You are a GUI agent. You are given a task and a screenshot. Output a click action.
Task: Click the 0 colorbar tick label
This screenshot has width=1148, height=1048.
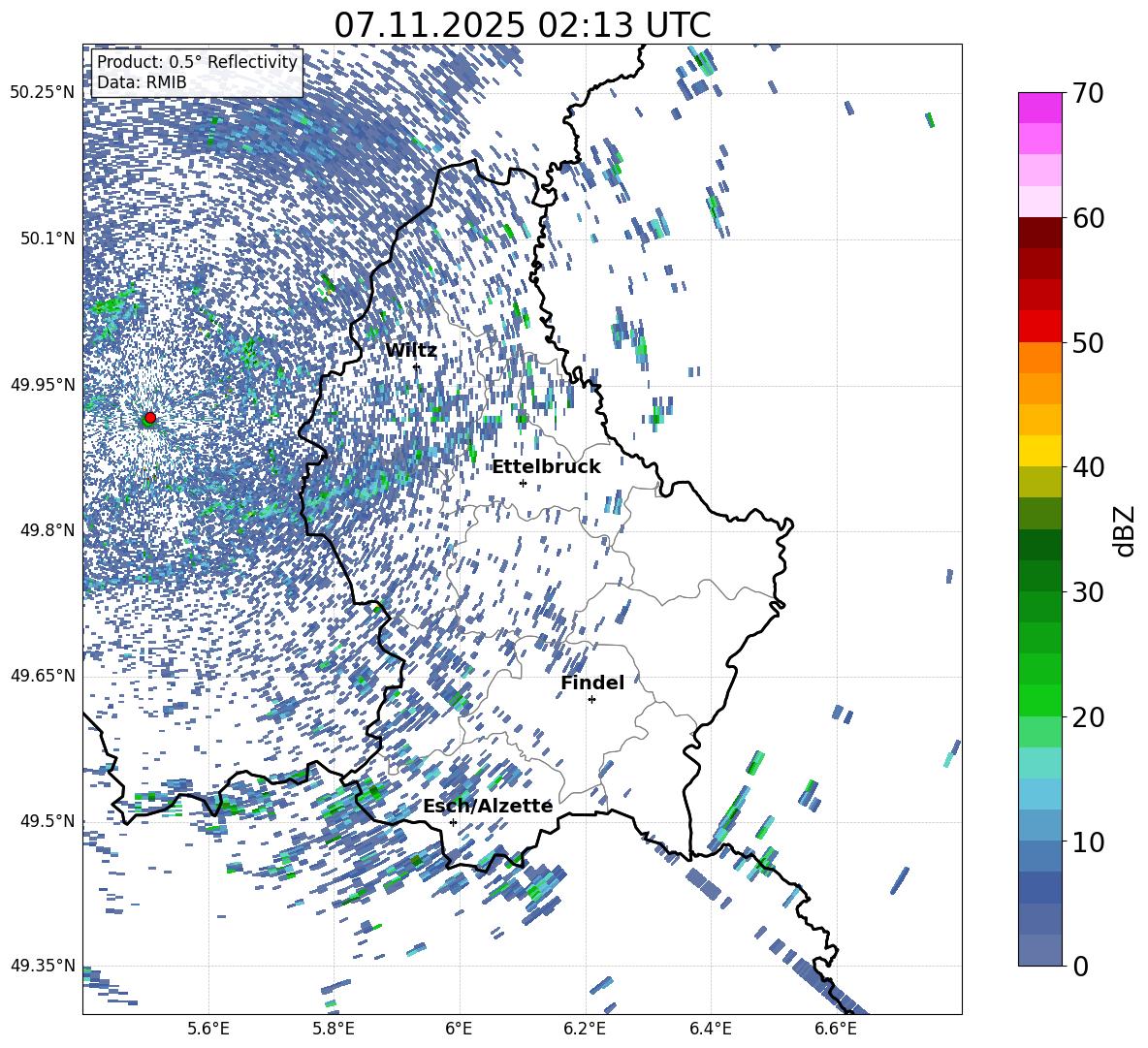1080,966
